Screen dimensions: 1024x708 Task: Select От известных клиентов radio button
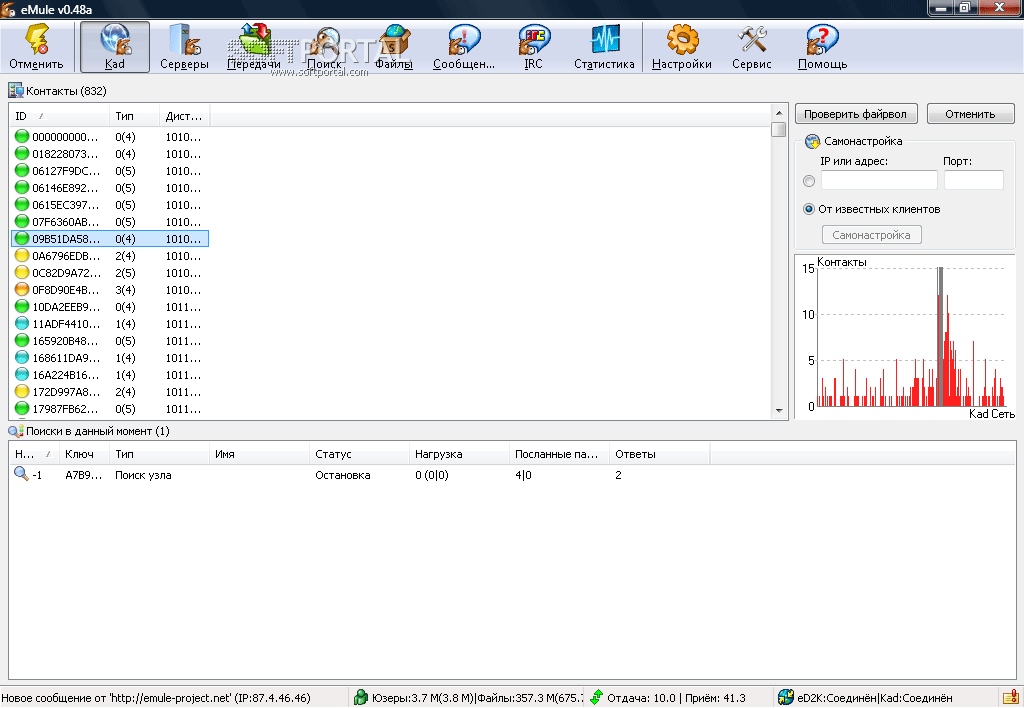tap(808, 209)
